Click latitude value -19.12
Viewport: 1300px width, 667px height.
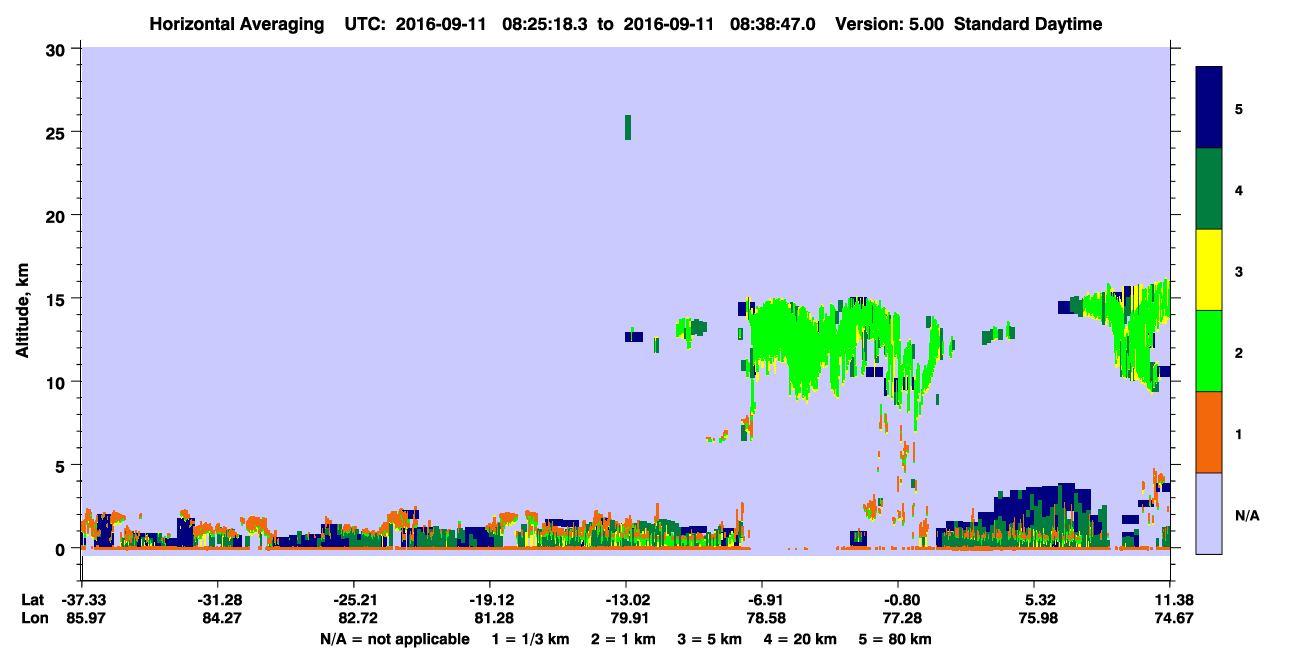(x=489, y=600)
